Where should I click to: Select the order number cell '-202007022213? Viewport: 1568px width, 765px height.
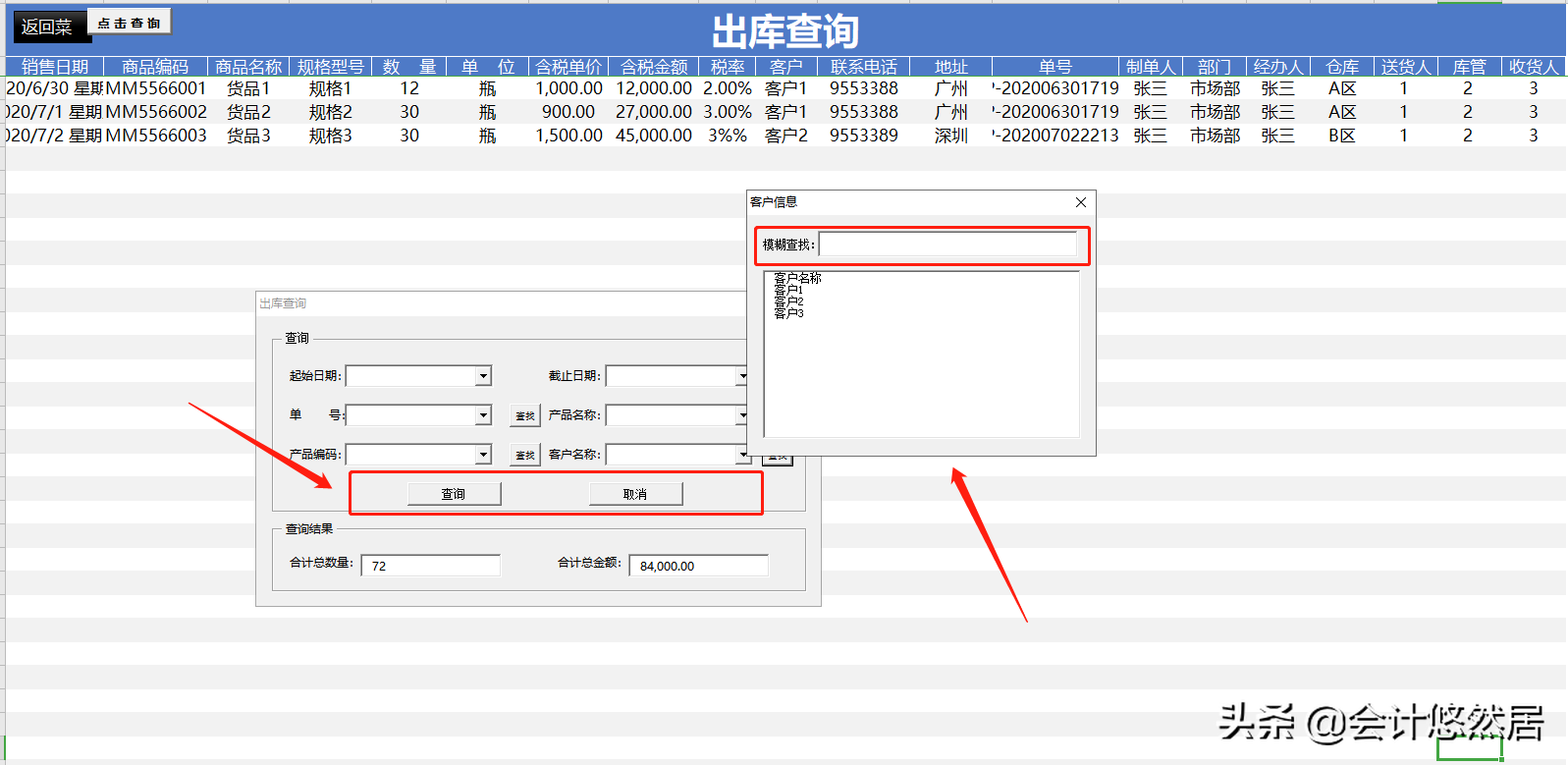tap(1055, 136)
